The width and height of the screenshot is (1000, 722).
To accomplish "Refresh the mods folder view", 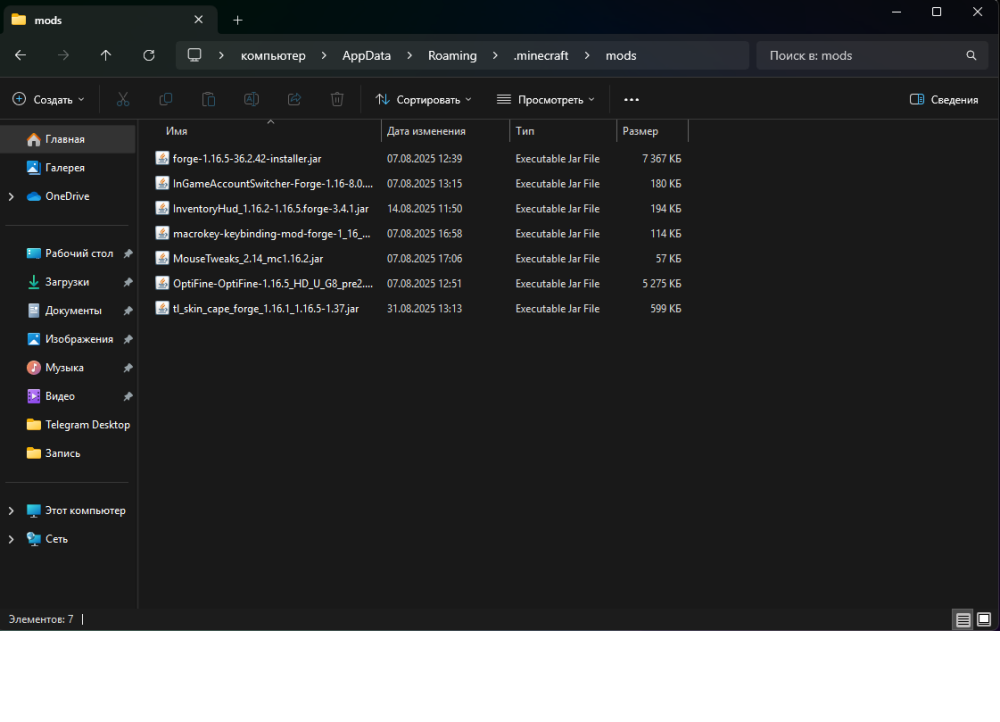I will (149, 55).
